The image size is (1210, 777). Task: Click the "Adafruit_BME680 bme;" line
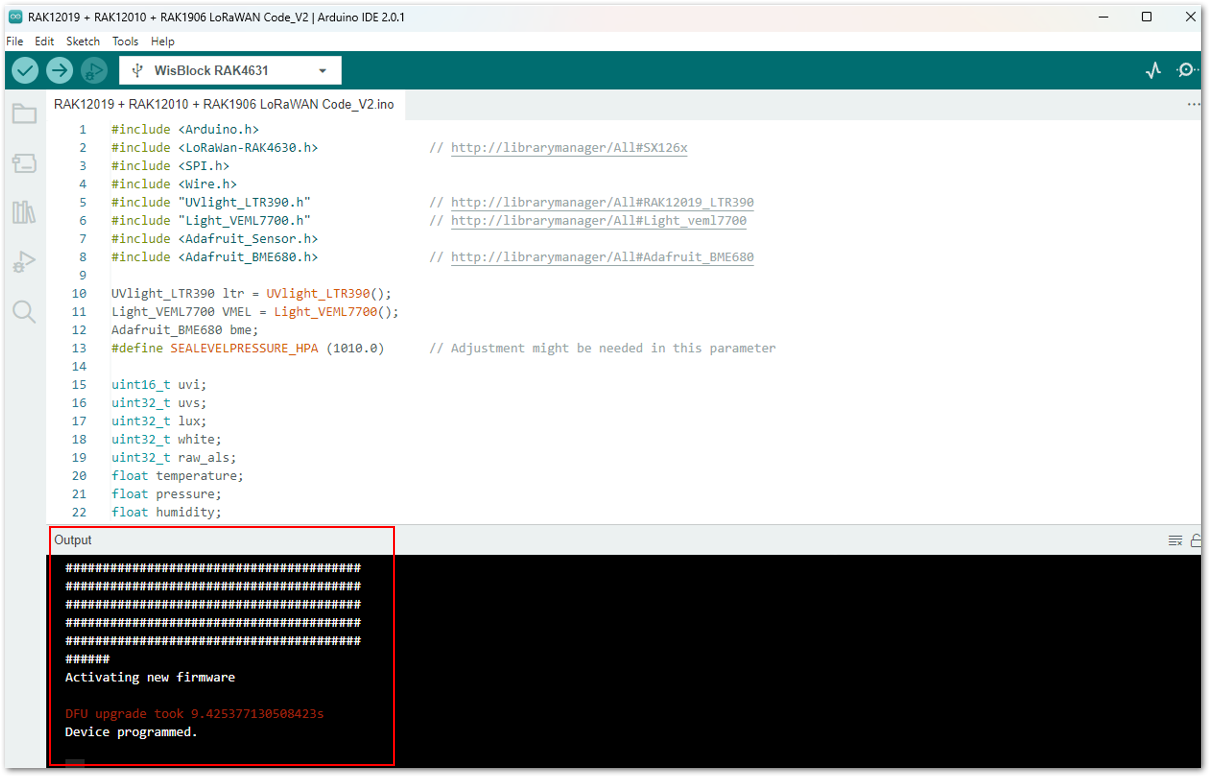[x=185, y=330]
